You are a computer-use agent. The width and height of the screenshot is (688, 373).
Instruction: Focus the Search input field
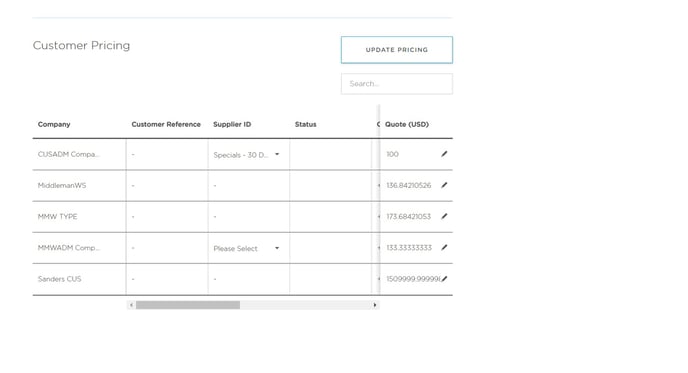pyautogui.click(x=397, y=84)
